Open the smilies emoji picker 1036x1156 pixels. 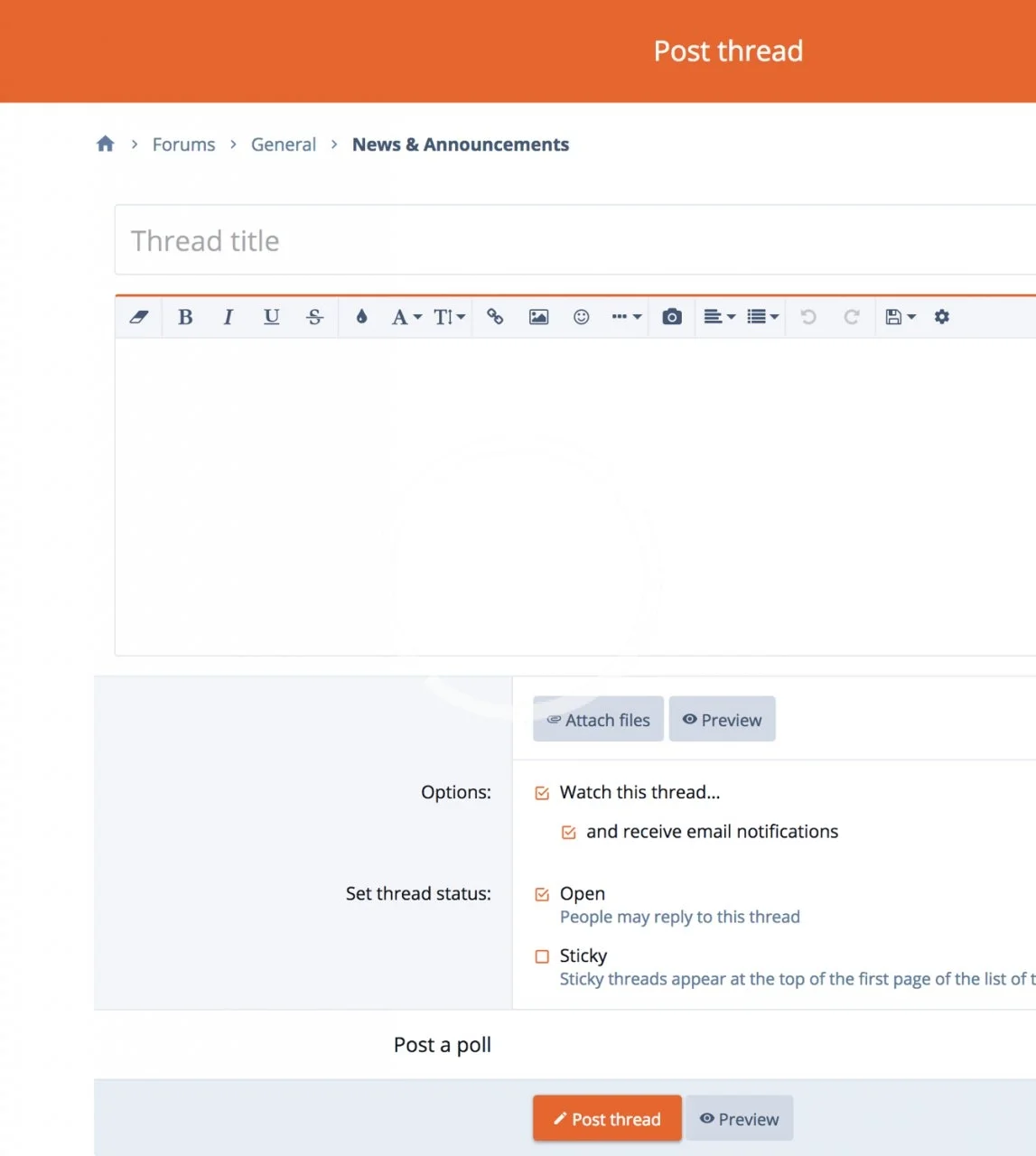582,317
